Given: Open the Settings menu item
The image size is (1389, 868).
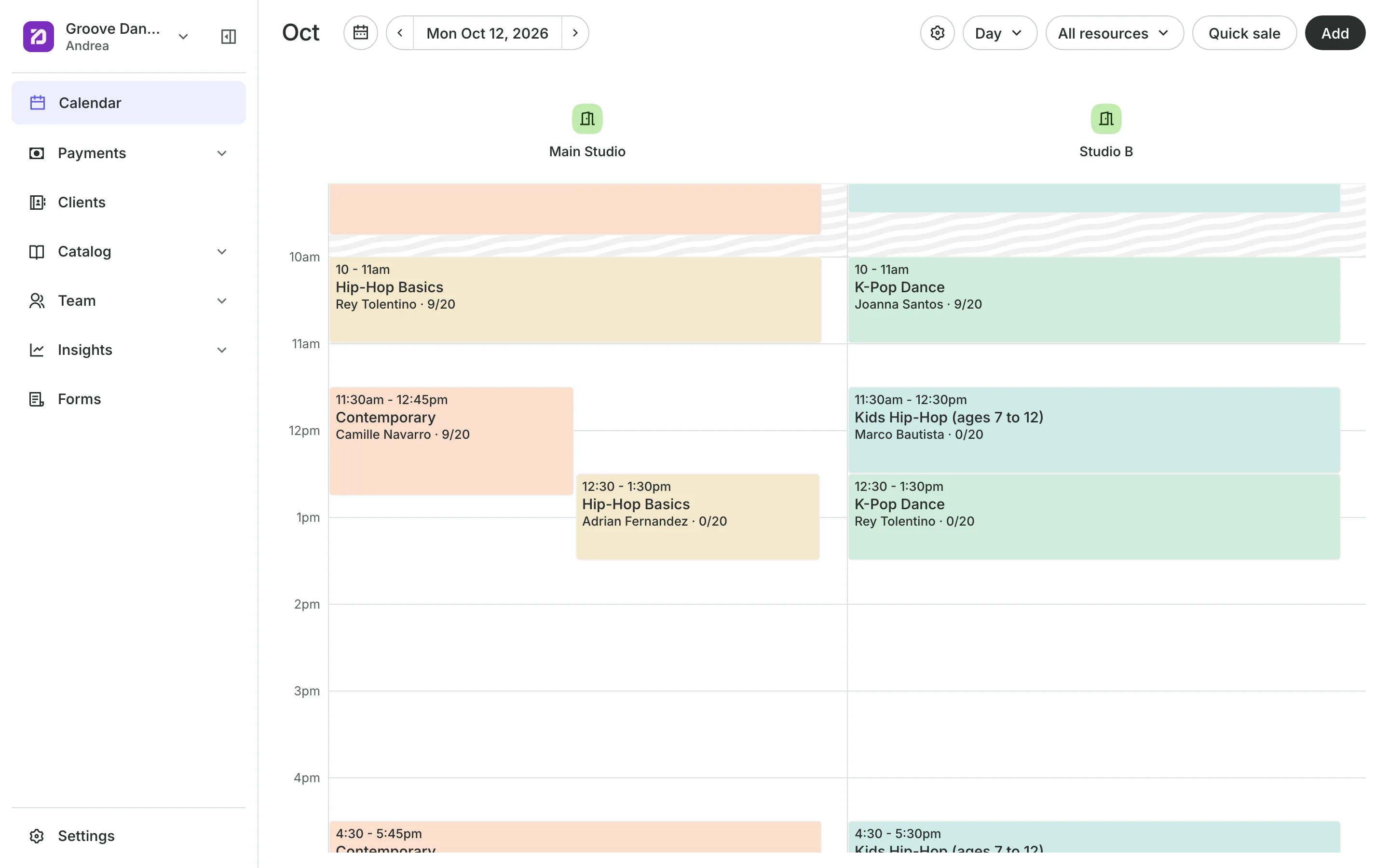Looking at the screenshot, I should [129, 837].
